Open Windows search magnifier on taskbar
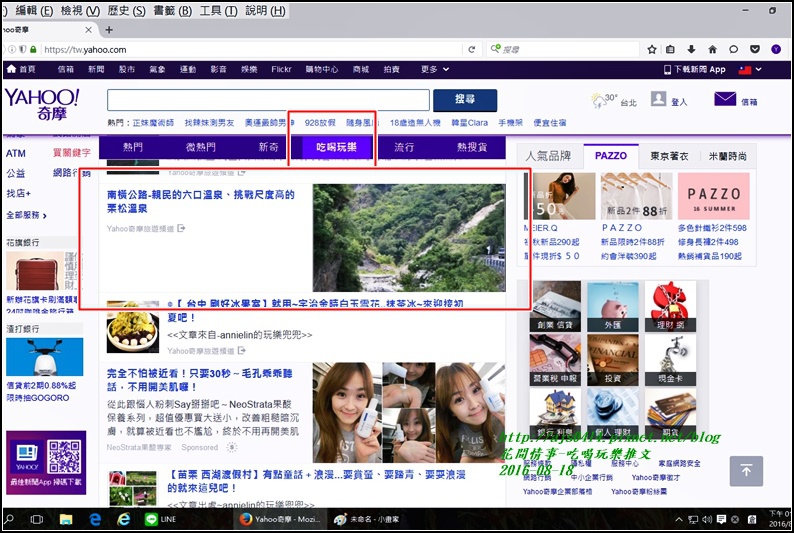The width and height of the screenshot is (794, 533). (x=9, y=519)
